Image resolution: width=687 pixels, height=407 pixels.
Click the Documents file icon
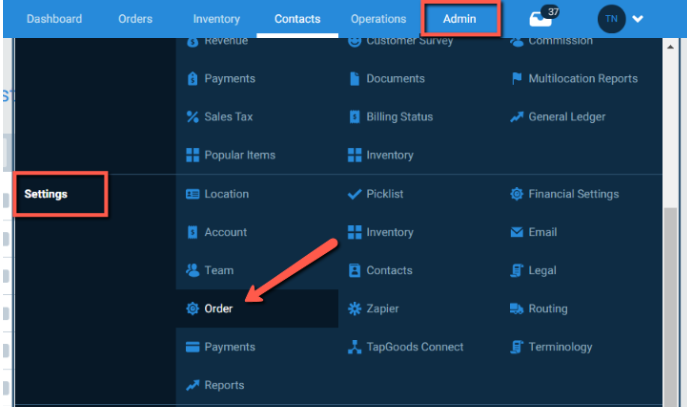[354, 79]
